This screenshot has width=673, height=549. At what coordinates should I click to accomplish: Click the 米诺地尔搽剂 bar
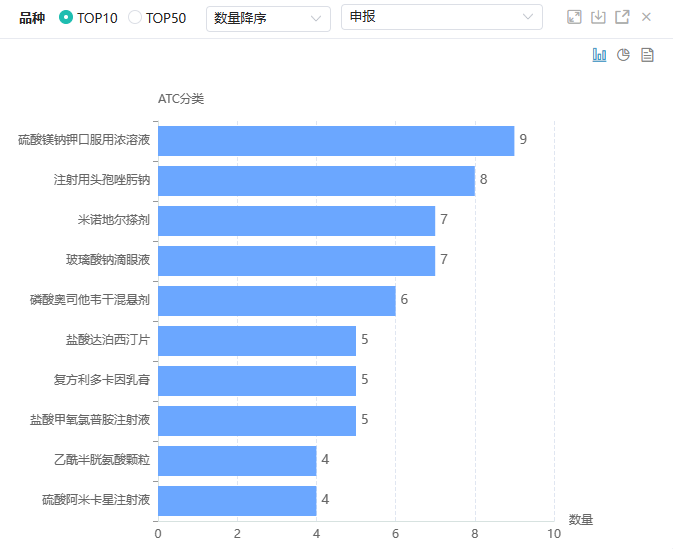296,221
